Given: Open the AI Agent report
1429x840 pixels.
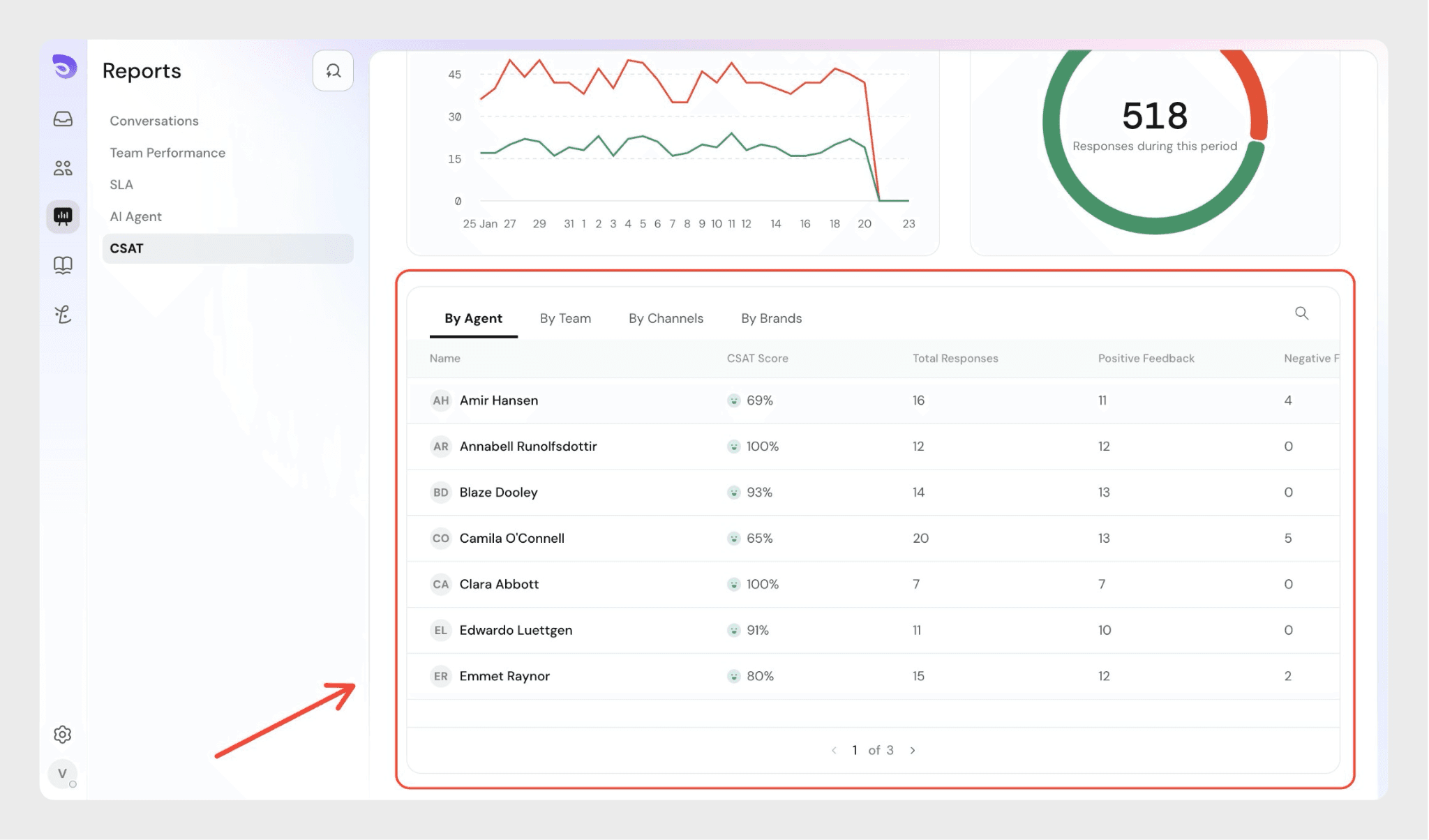Looking at the screenshot, I should (x=135, y=216).
